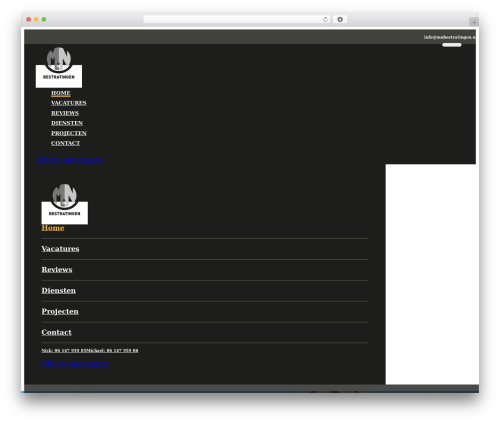Open the Vacatures link in lower menu
500x423 pixels.
(x=60, y=249)
